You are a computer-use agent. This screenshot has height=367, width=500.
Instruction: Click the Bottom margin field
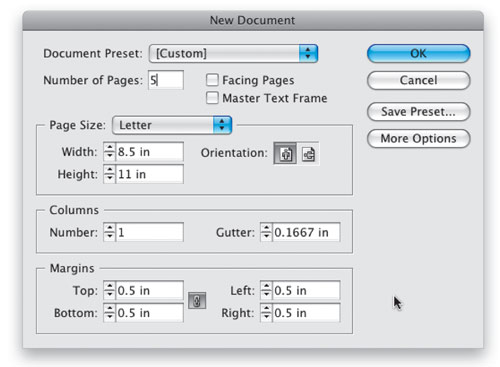(149, 313)
